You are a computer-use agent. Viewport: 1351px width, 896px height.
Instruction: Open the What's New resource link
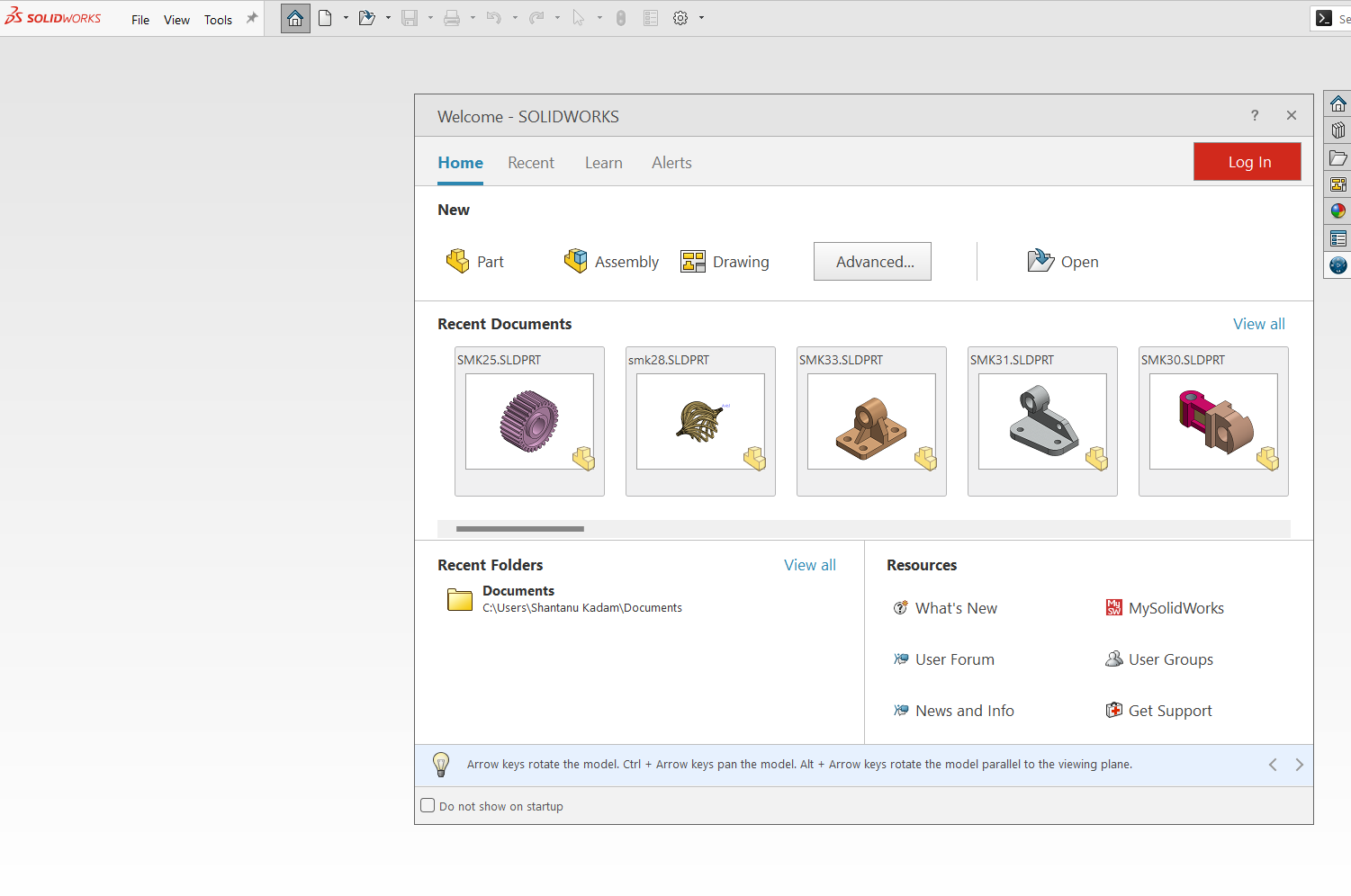pos(945,608)
